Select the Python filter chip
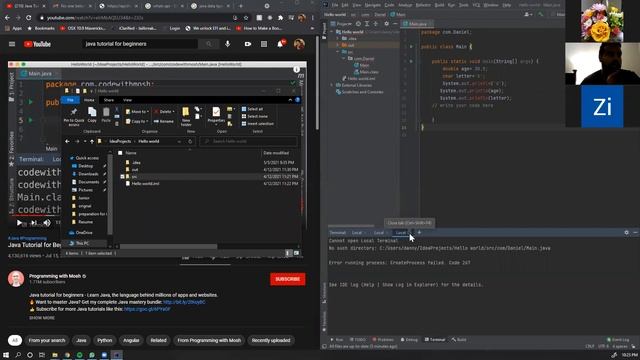 click(x=104, y=340)
